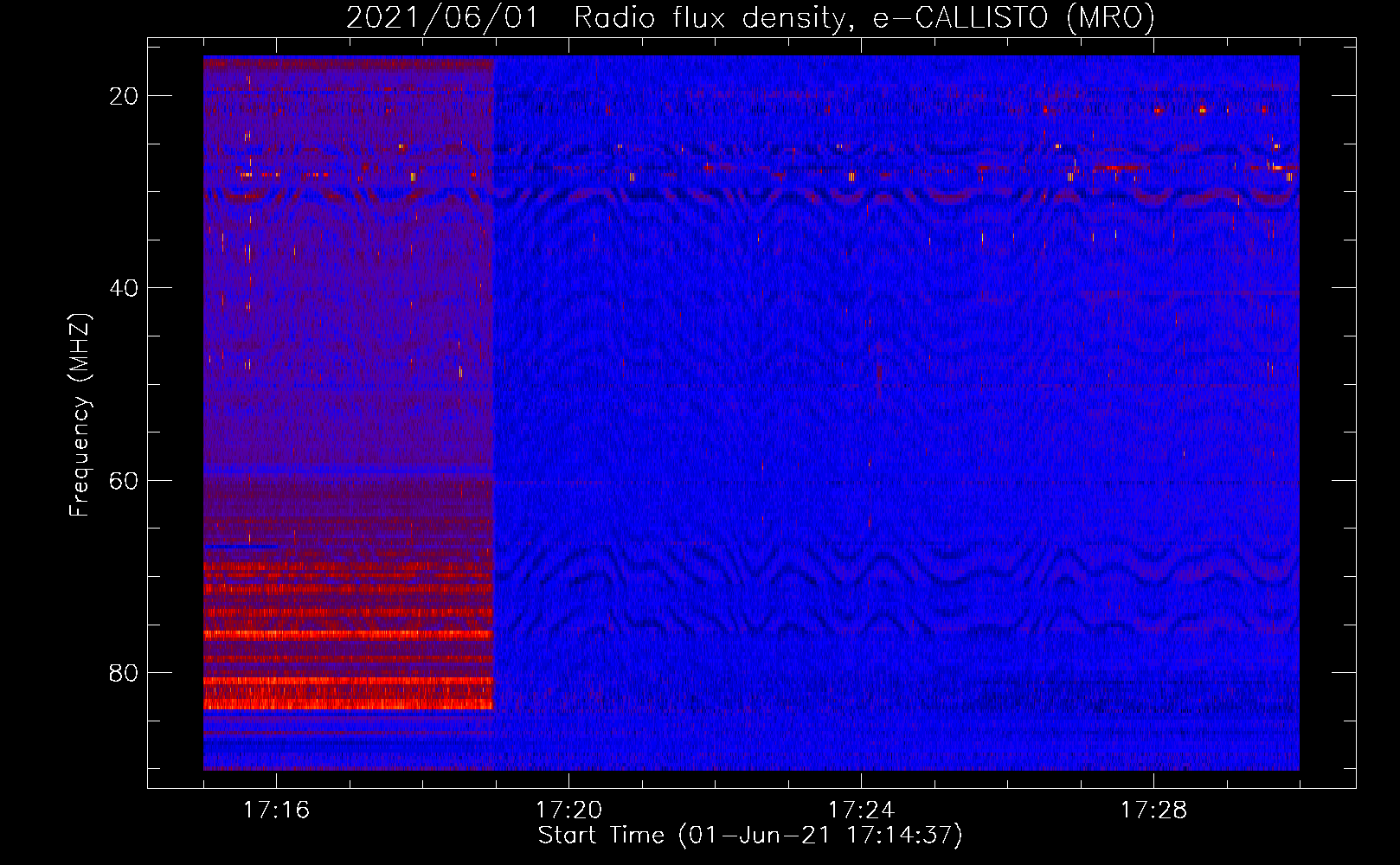
Task: Click the 17:16 time tick label
Action: [x=276, y=811]
